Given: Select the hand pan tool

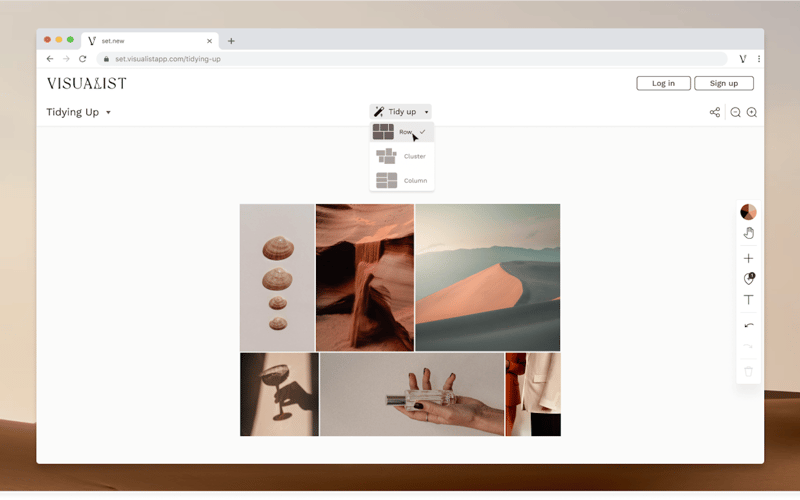Looking at the screenshot, I should tap(748, 233).
